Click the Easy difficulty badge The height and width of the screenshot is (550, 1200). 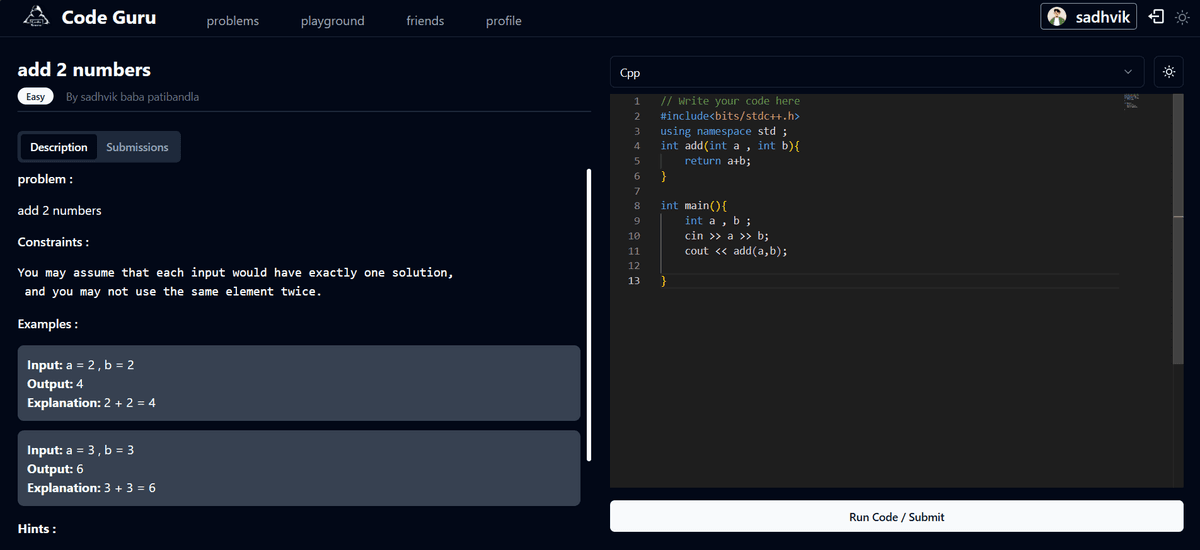(x=36, y=97)
